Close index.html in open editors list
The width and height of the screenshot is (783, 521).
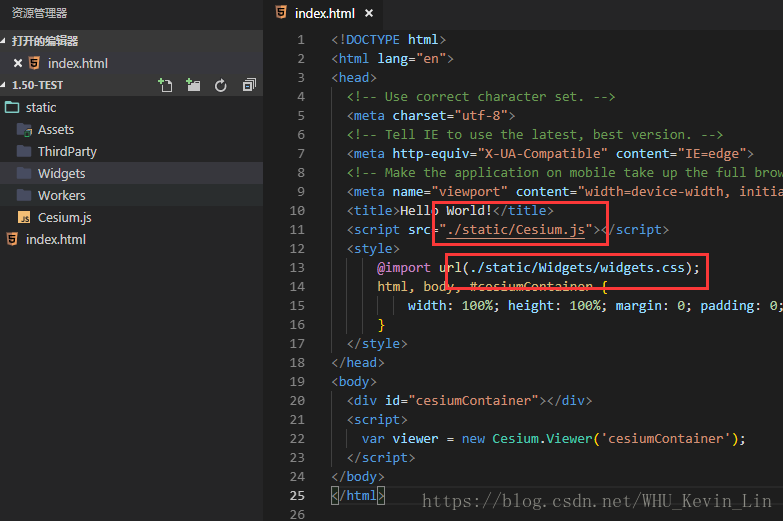[18, 63]
